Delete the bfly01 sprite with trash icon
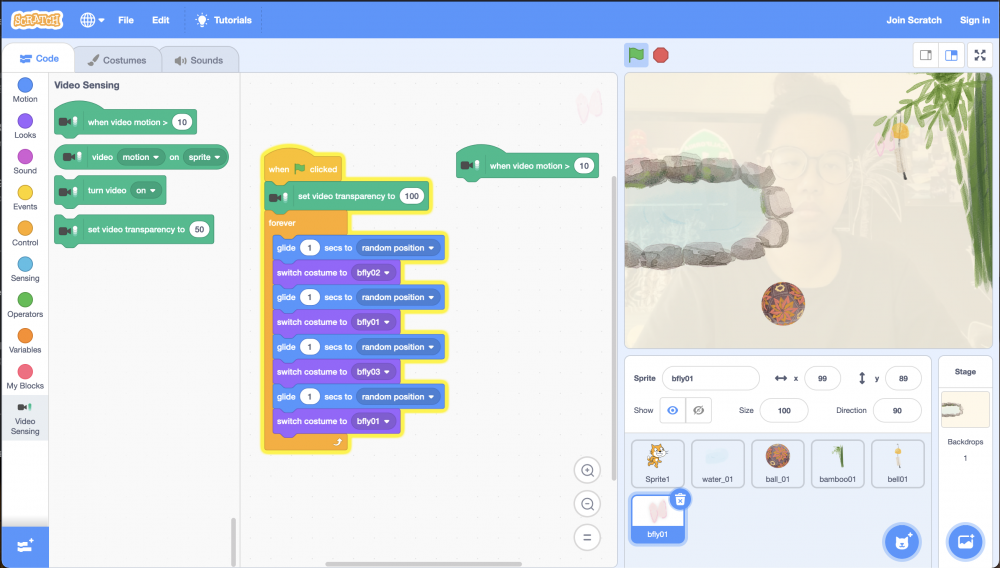This screenshot has height=568, width=1000. pos(680,500)
